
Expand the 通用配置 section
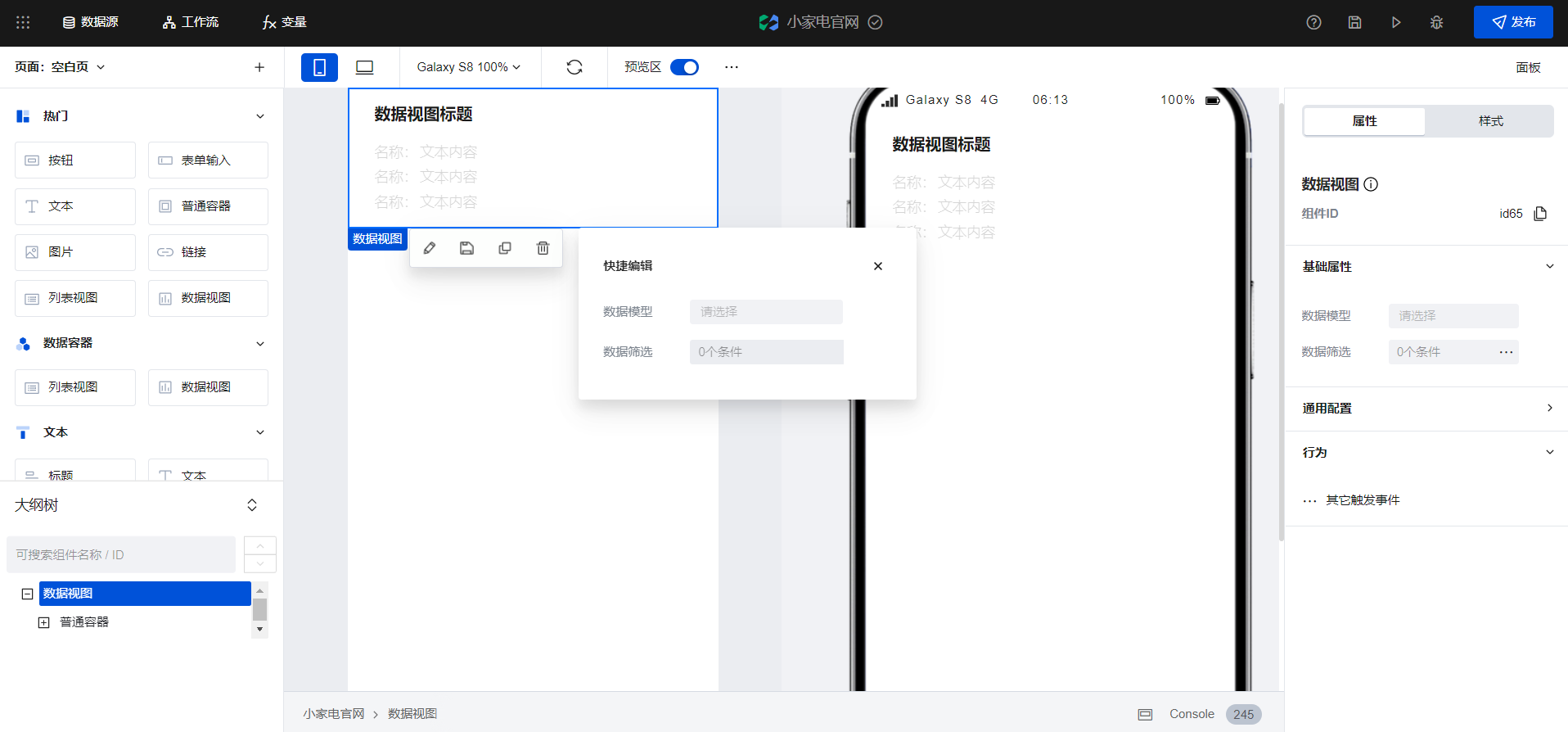pyautogui.click(x=1549, y=408)
